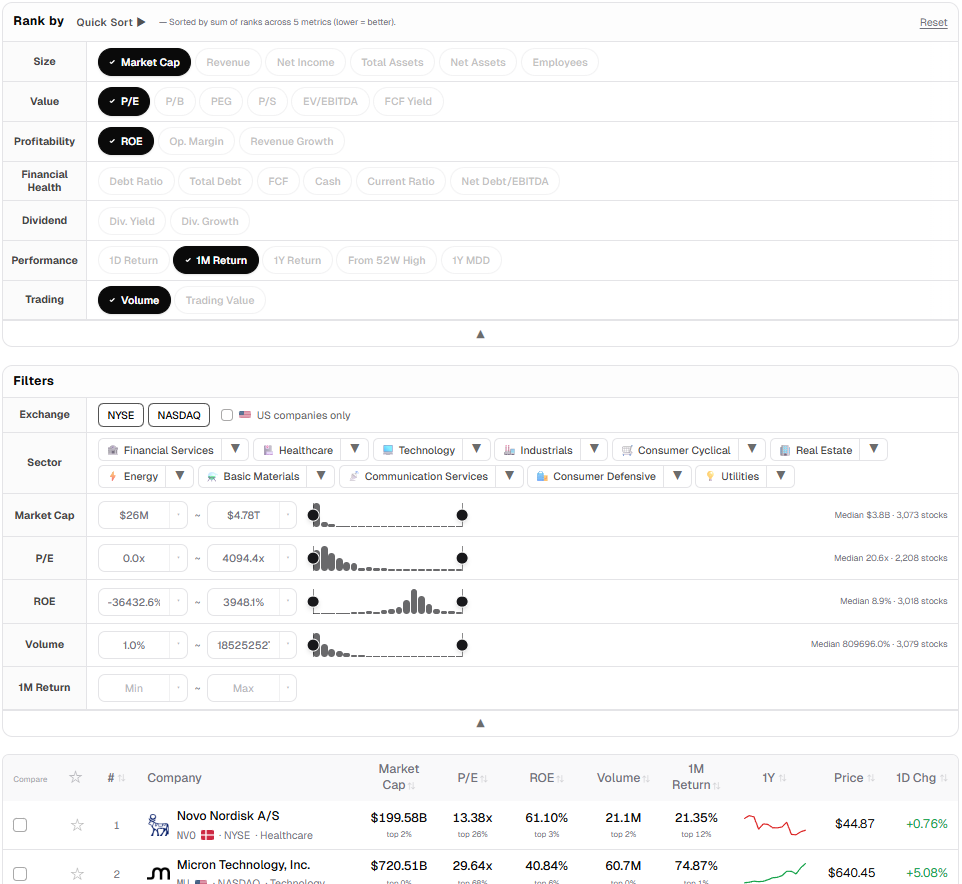
Task: Collapse the Filters panel
Action: point(480,723)
